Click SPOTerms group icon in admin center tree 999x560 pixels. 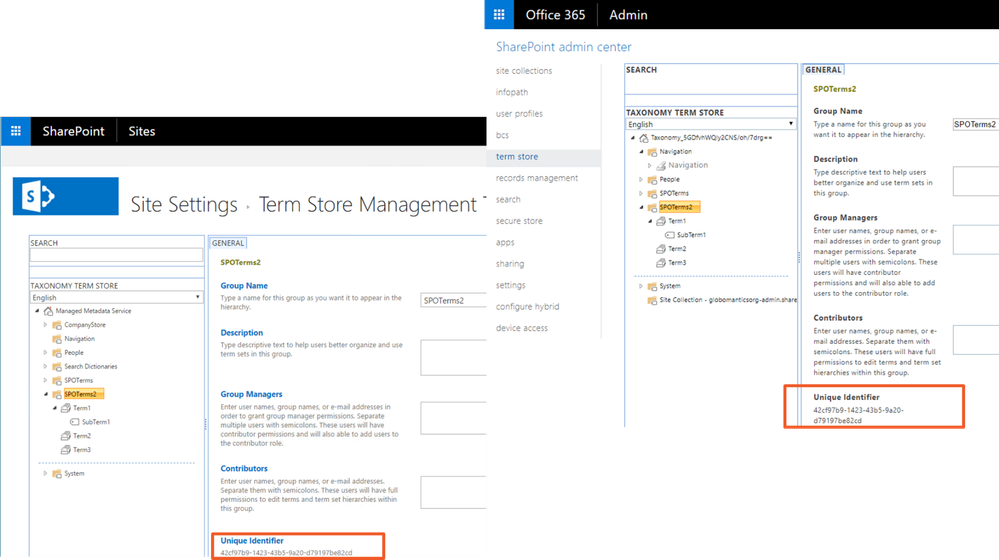tap(652, 194)
